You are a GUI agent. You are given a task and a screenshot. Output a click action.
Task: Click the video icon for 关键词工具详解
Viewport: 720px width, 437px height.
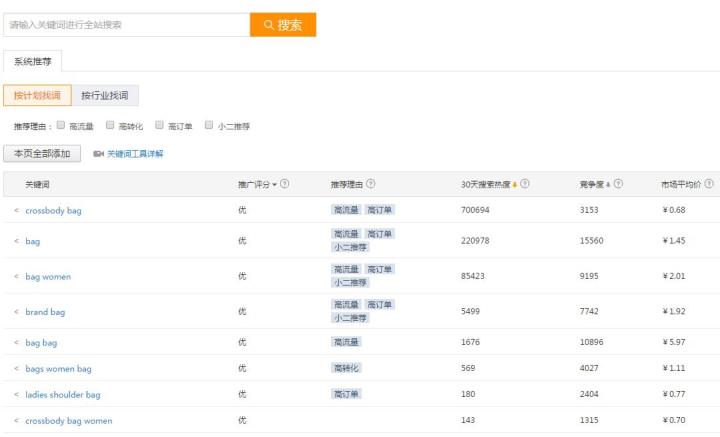(x=98, y=154)
